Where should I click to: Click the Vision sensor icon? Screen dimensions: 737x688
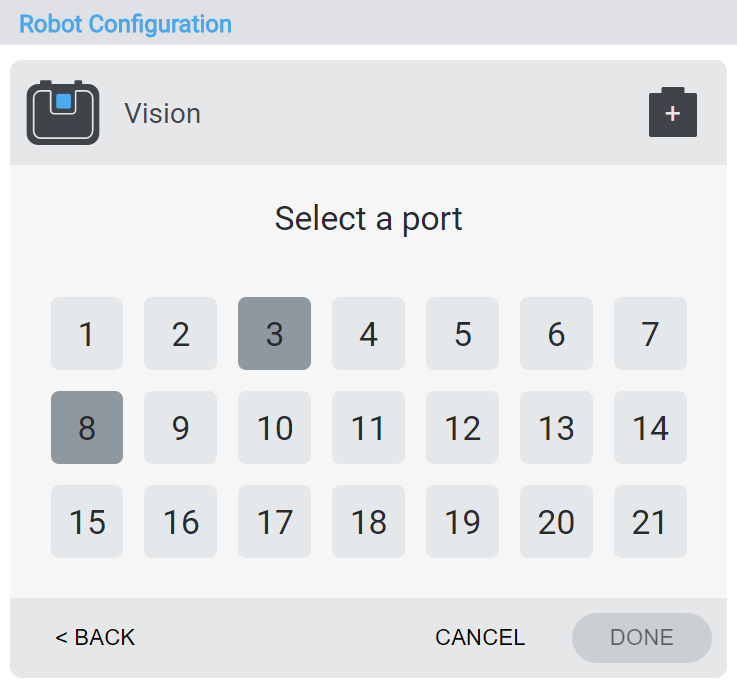tap(63, 113)
